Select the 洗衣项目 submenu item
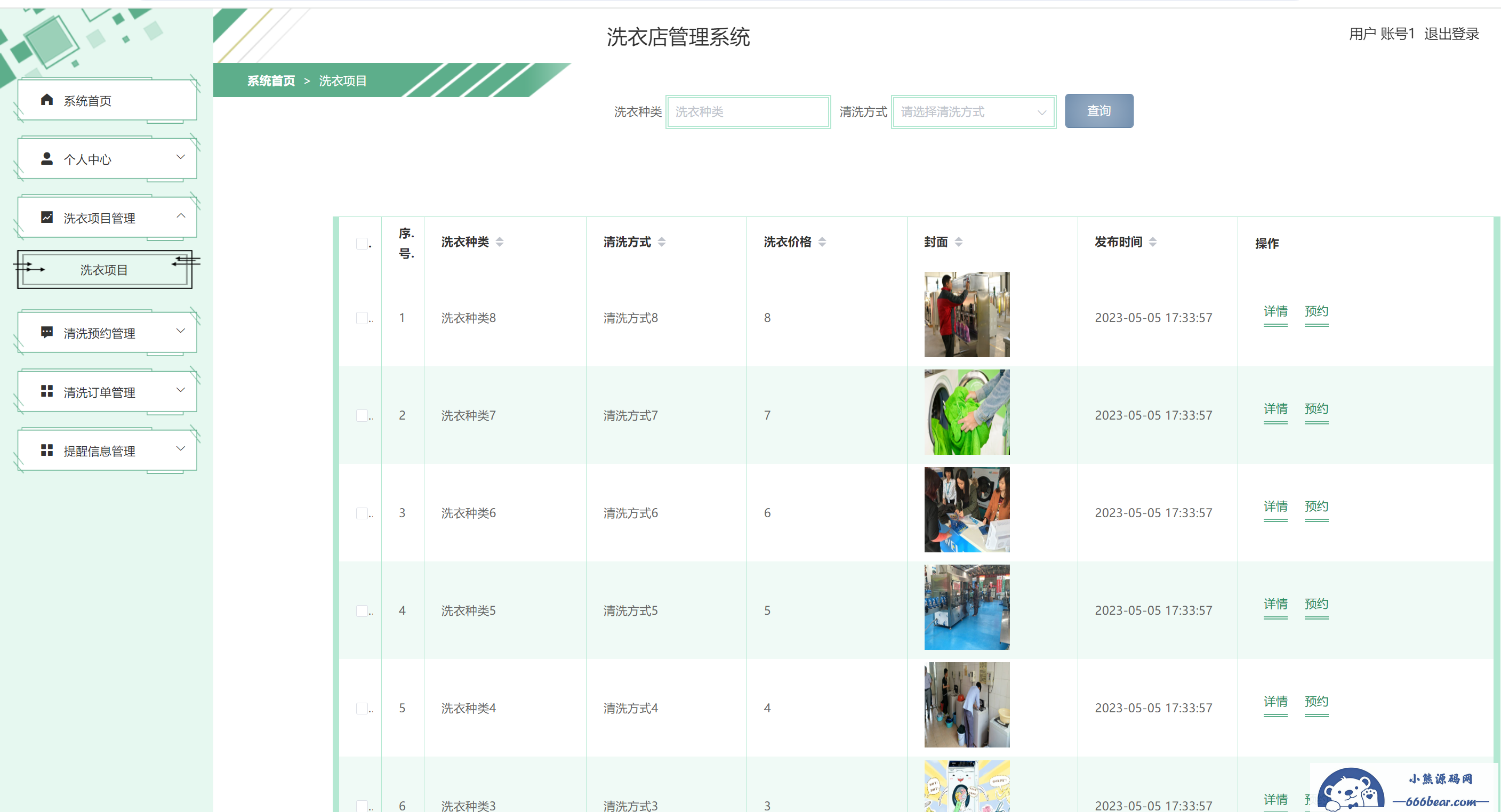The image size is (1501, 812). 105,270
